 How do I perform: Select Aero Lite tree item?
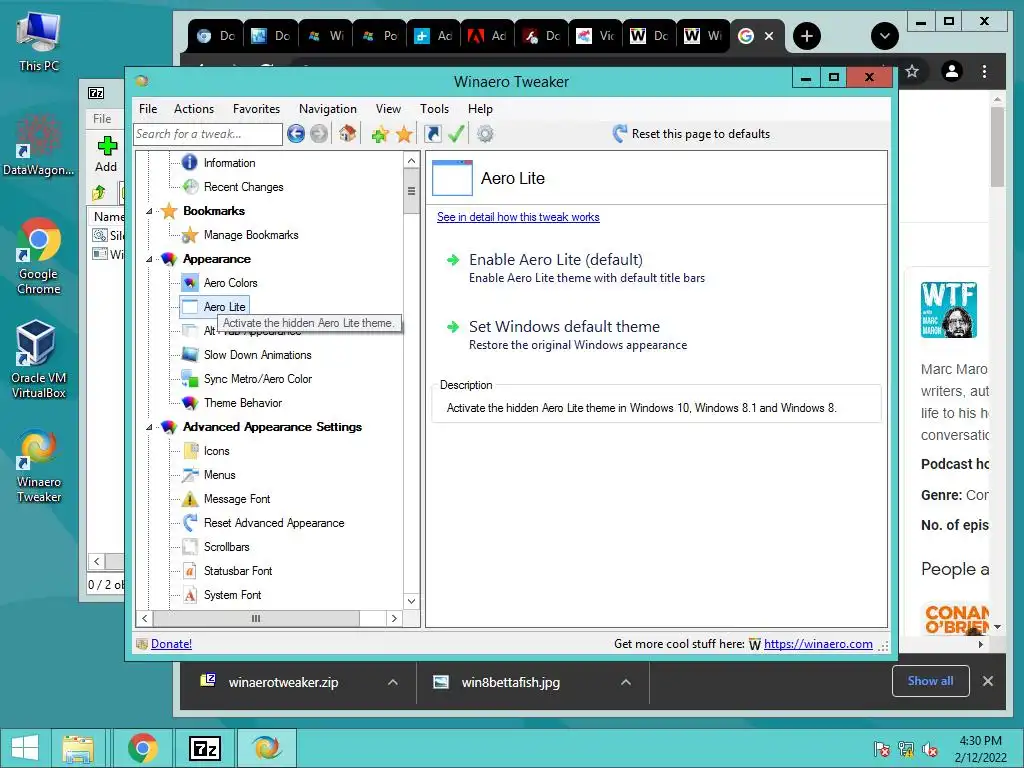click(224, 306)
